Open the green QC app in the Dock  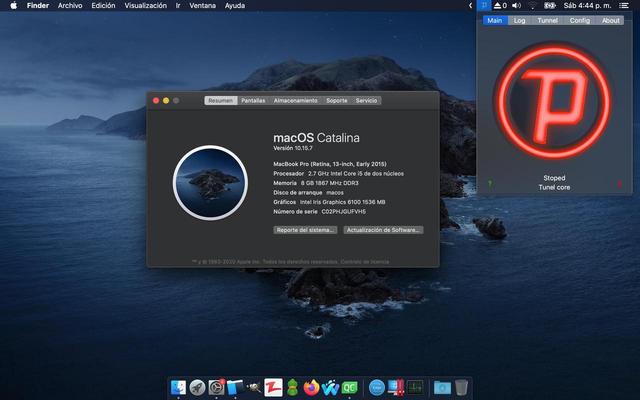(x=350, y=387)
